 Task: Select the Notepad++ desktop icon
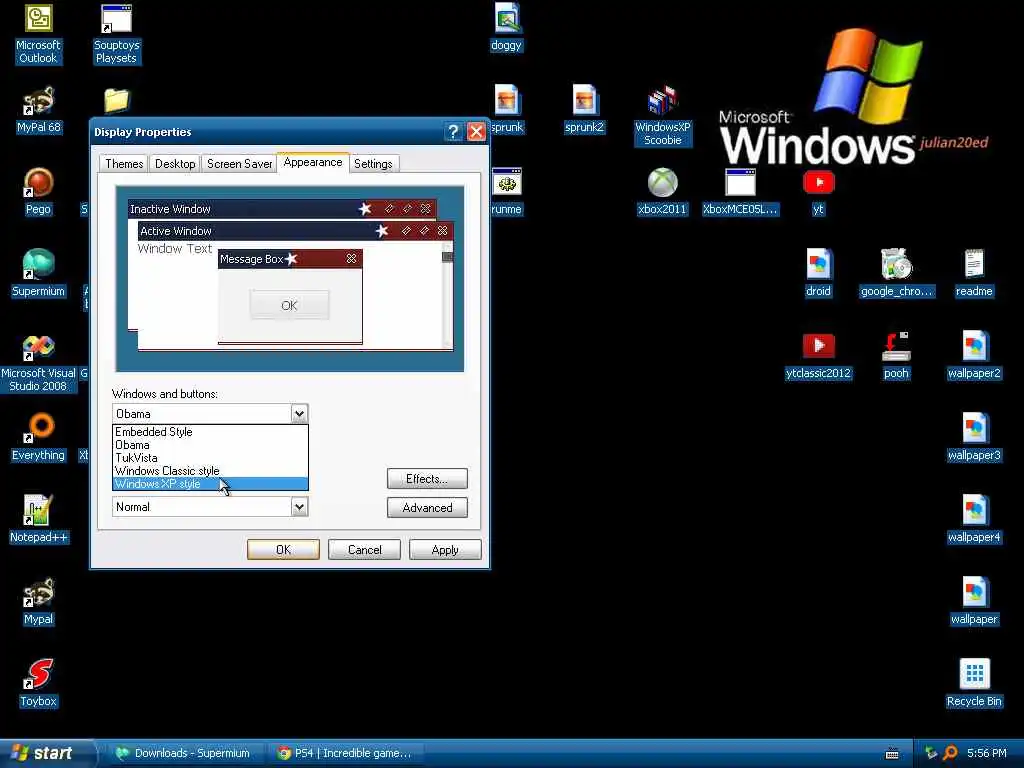pyautogui.click(x=38, y=520)
